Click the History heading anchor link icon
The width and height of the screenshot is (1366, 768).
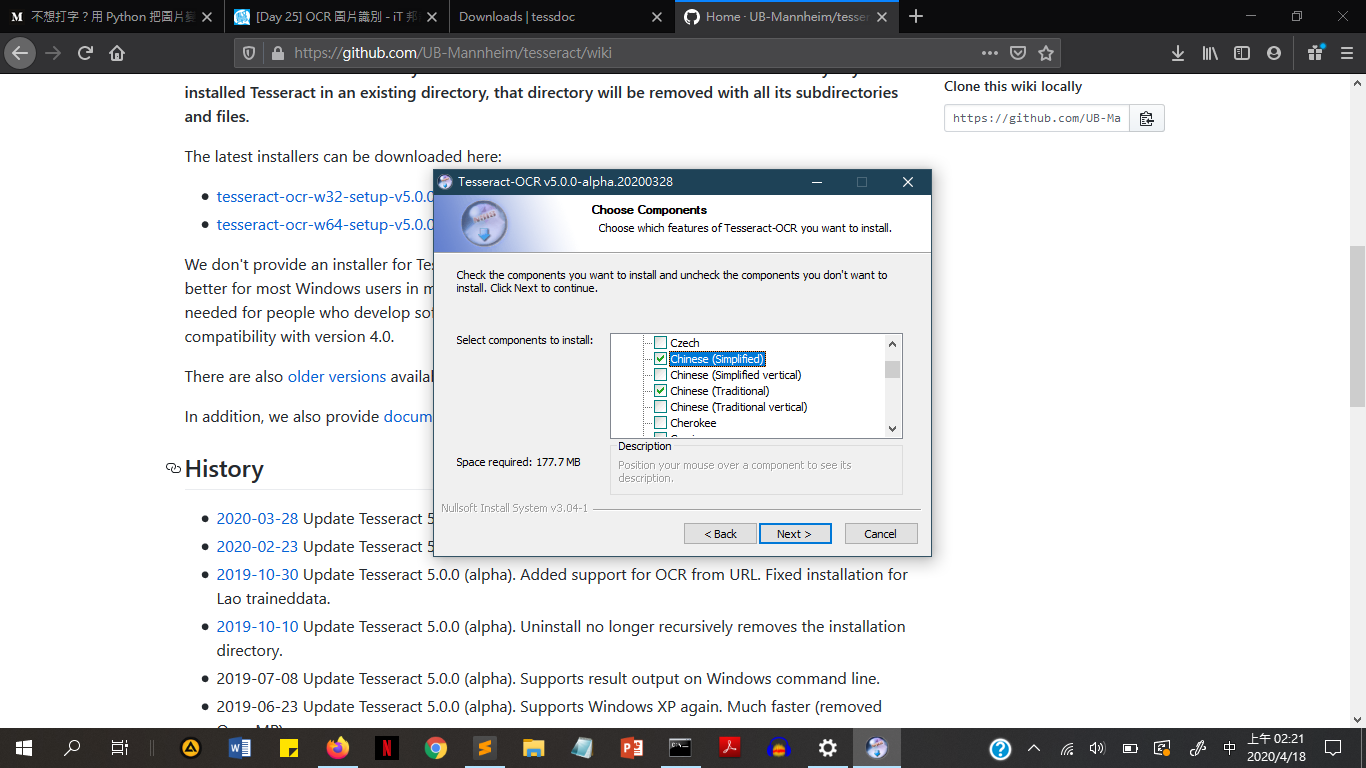(173, 468)
